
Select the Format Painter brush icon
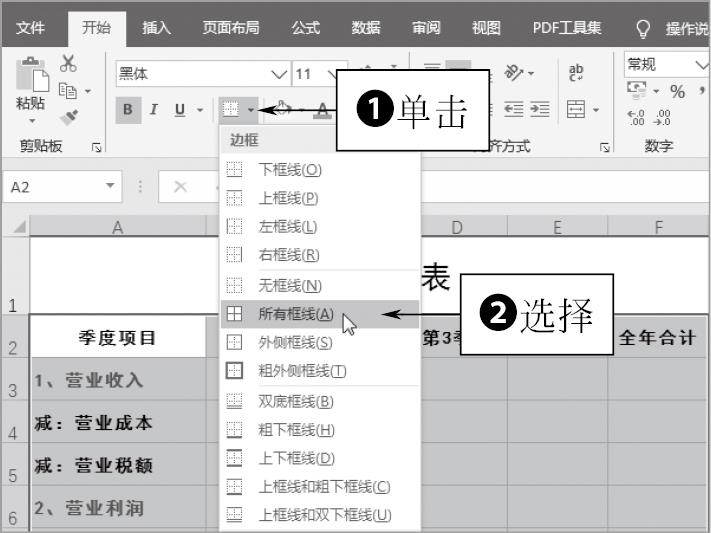click(x=68, y=117)
